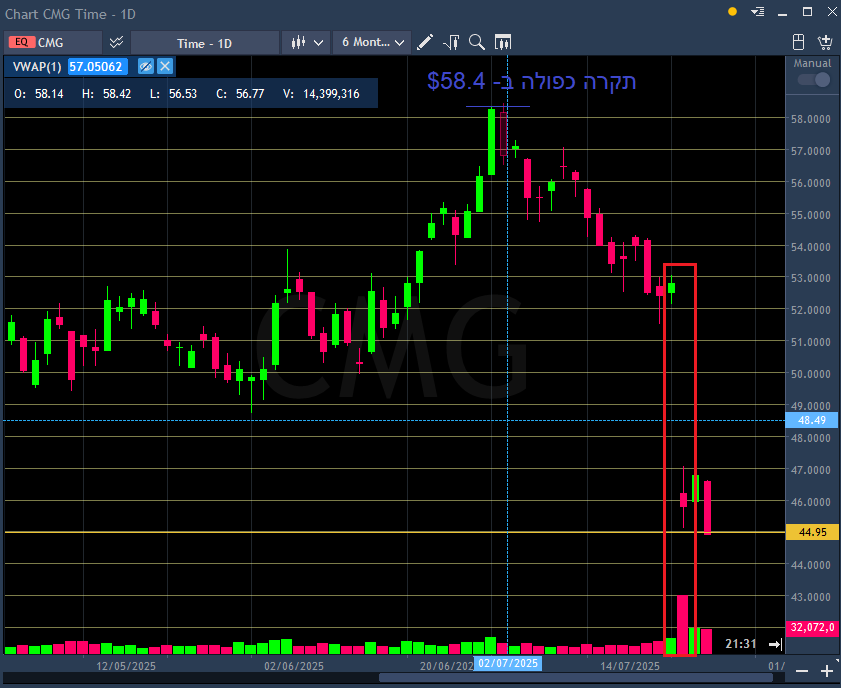The width and height of the screenshot is (841, 688).
Task: Toggle the Manual scale switch
Action: point(813,80)
